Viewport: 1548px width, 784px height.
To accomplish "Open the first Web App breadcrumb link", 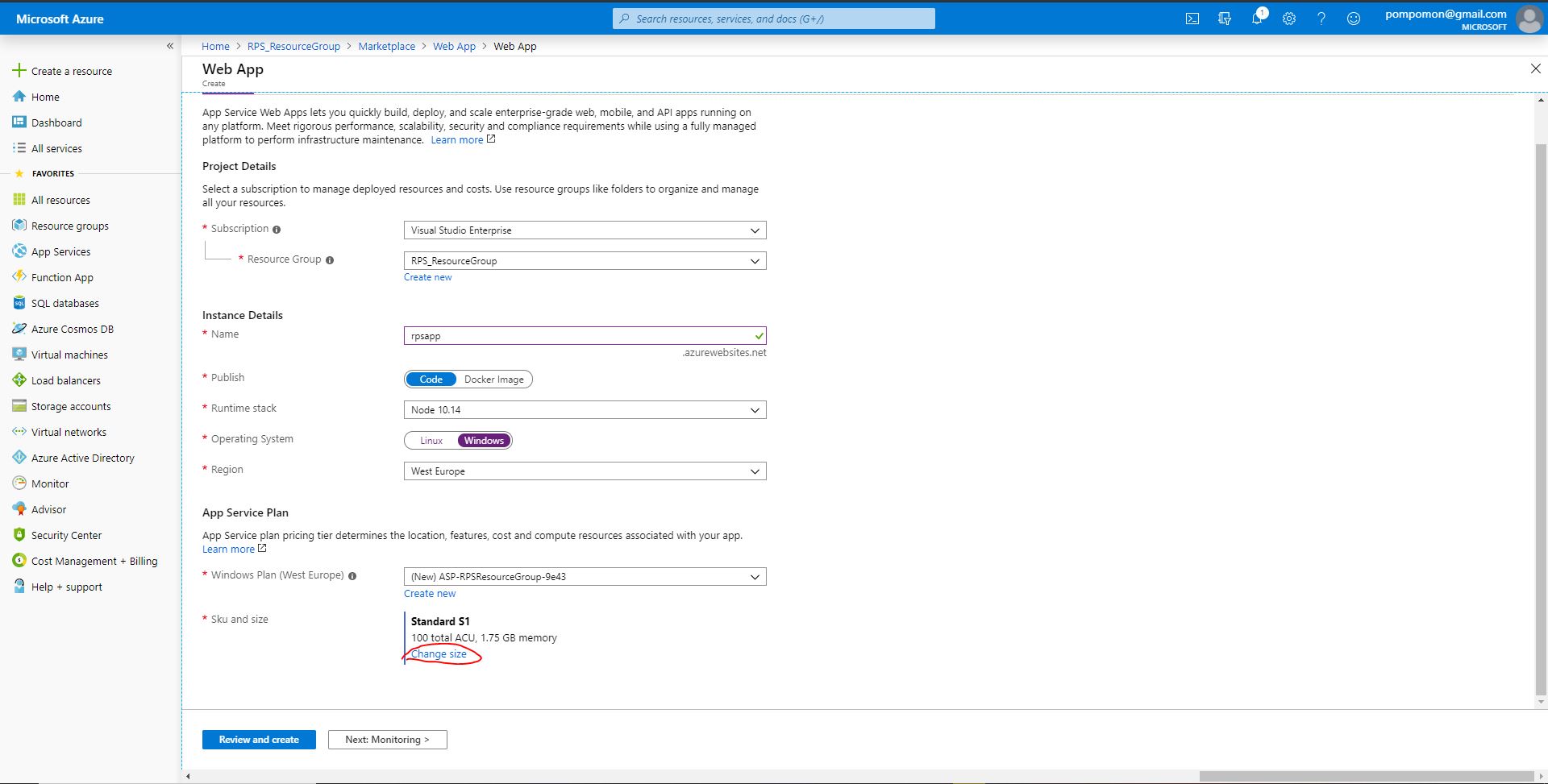I will [x=454, y=47].
